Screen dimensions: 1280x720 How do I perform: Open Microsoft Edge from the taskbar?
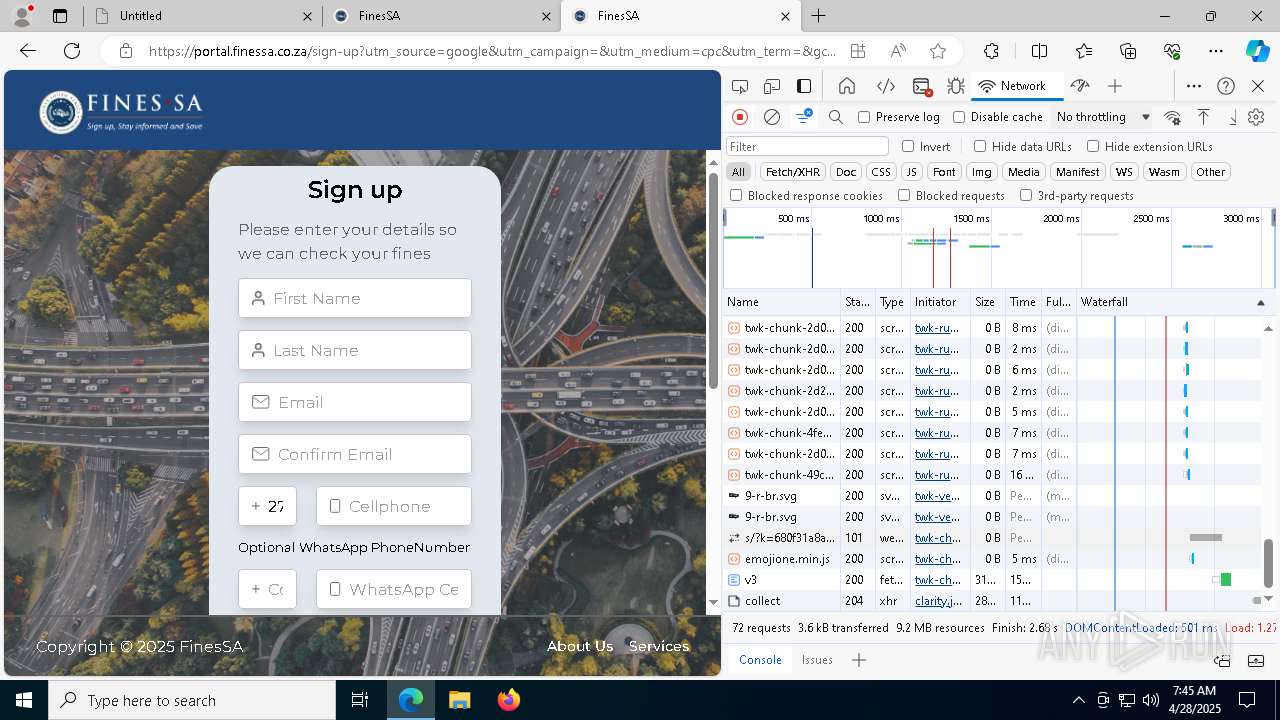click(x=411, y=700)
